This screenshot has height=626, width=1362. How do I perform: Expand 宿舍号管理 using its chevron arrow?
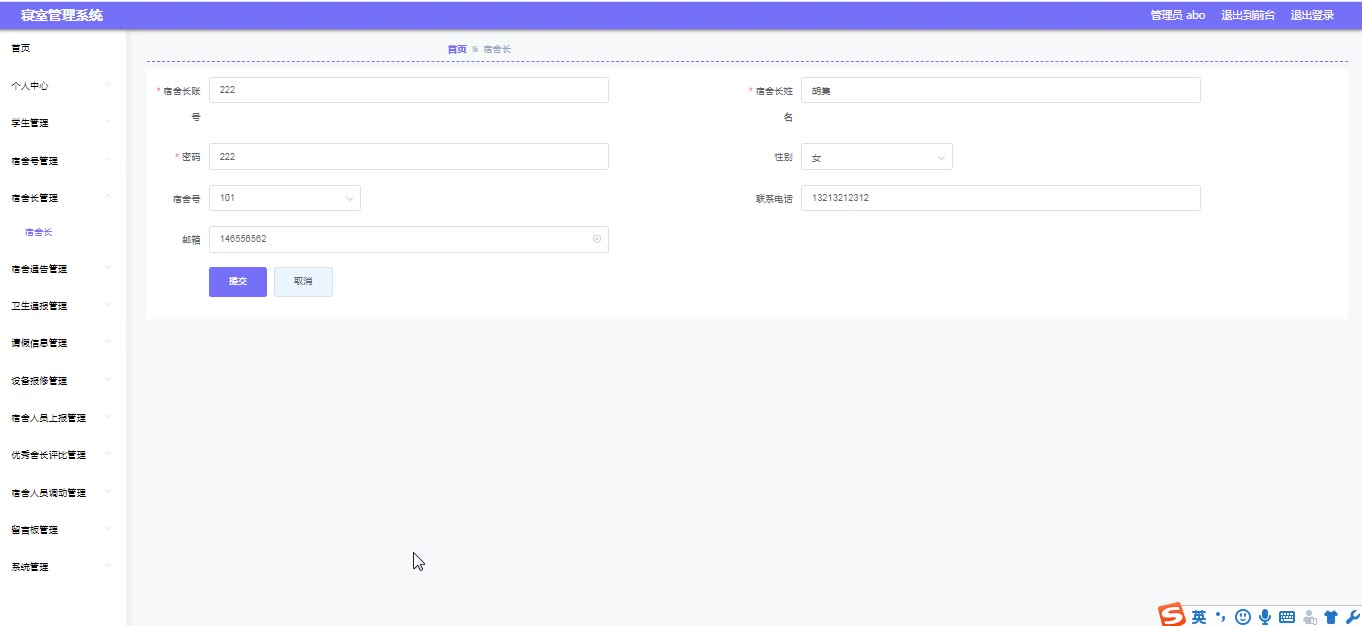click(x=107, y=160)
